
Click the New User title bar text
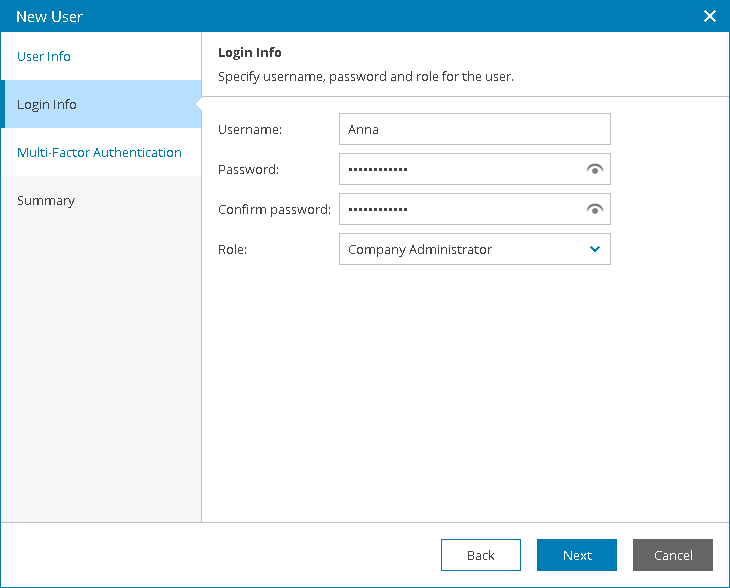(x=49, y=17)
